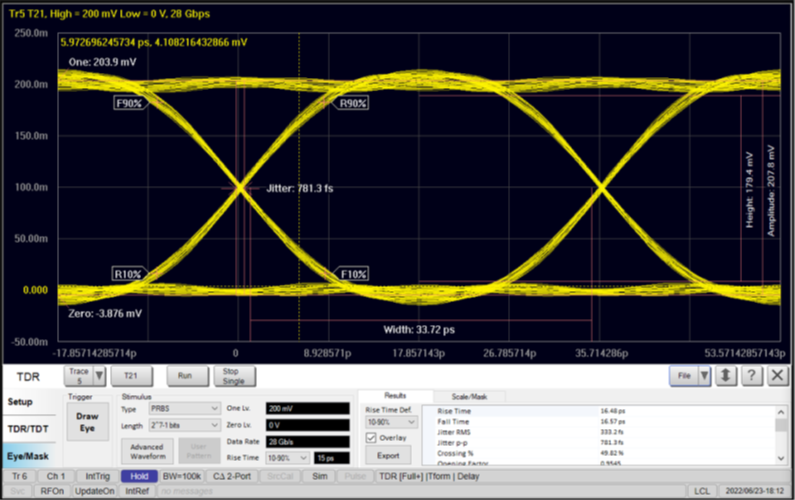Click the 250.0m vertical axis label

click(x=31, y=33)
